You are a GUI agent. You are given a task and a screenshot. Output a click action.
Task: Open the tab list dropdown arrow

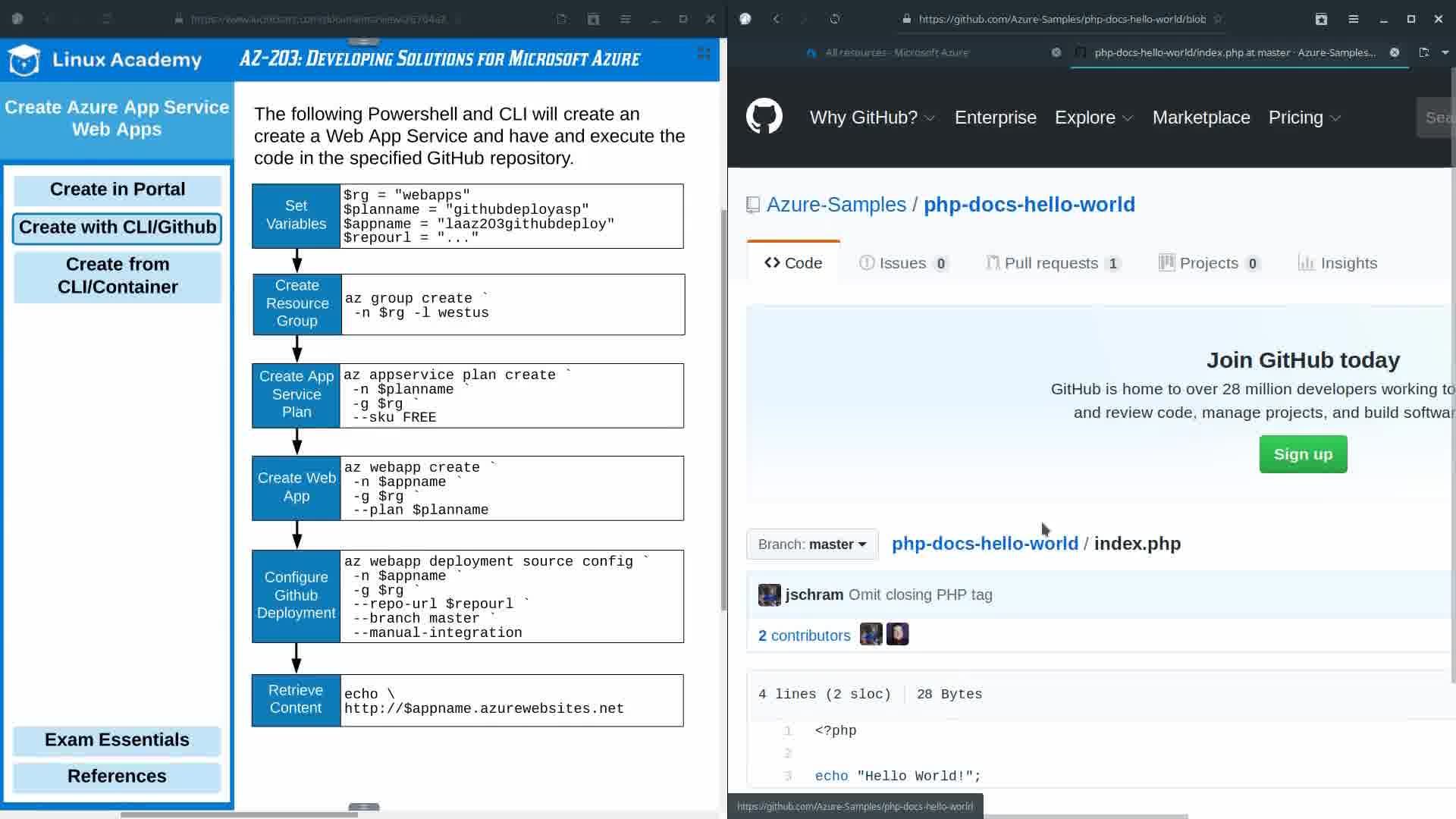1445,52
